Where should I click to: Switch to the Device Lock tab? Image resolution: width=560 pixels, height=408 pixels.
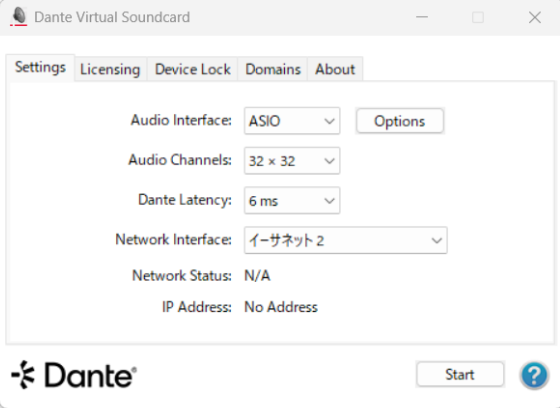point(192,69)
